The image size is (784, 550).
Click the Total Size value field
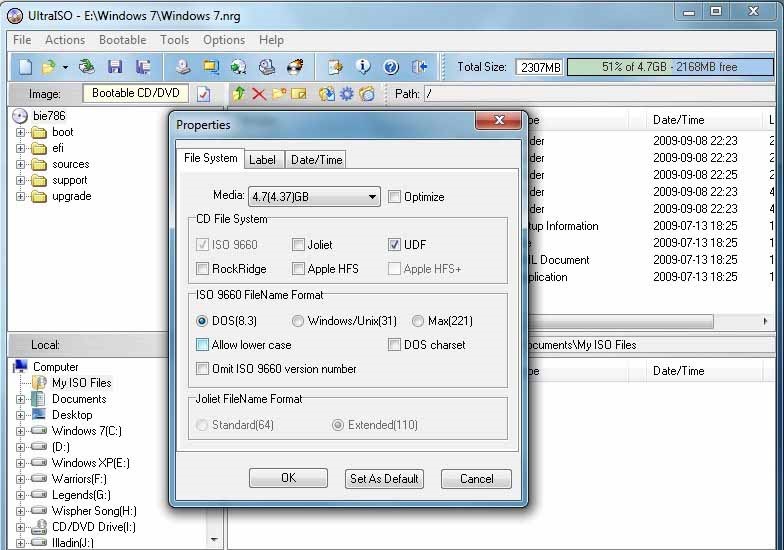540,67
